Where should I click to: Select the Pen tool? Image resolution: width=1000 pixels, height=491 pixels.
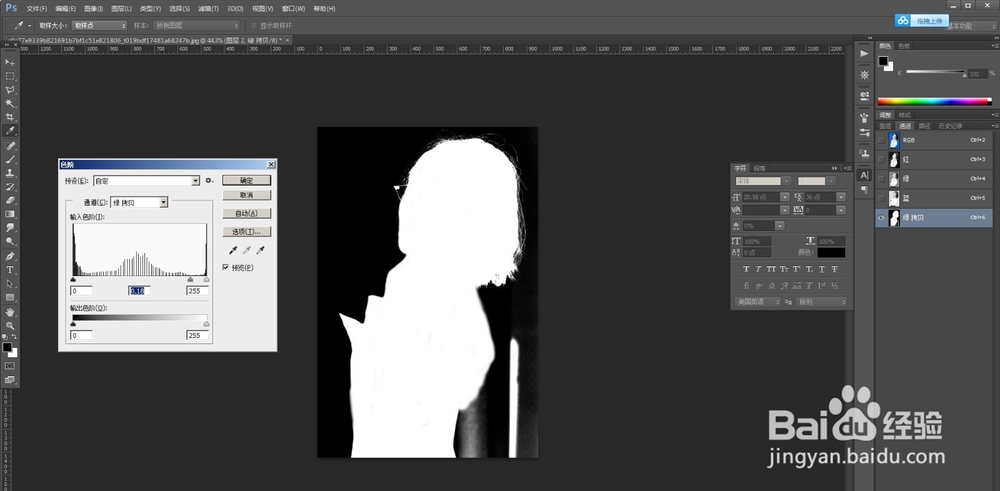[x=10, y=256]
